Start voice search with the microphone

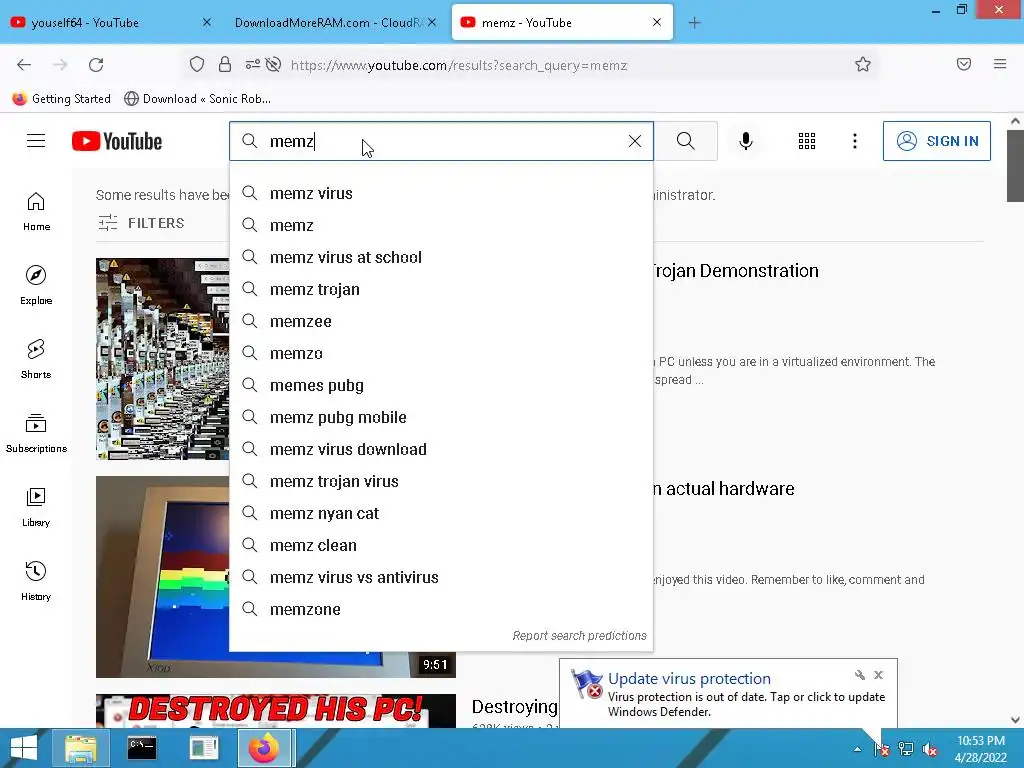(746, 141)
